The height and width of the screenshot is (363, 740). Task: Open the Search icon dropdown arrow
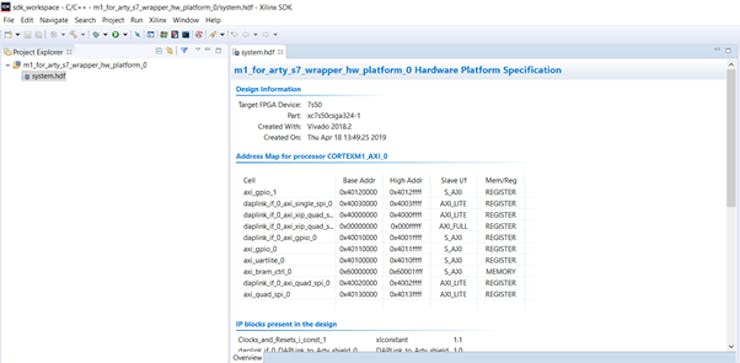coord(222,34)
